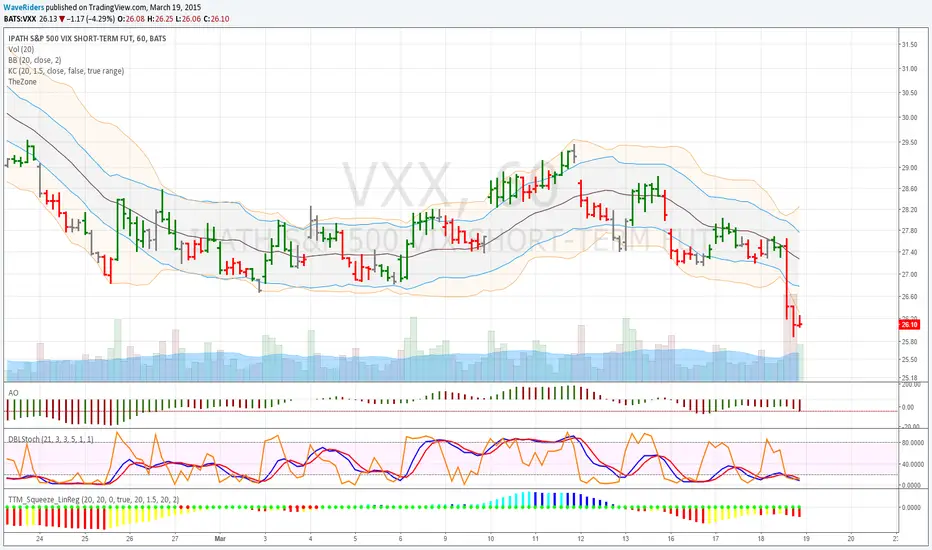The image size is (932, 550).
Task: Click the red 26.10 current price marker
Action: pyautogui.click(x=909, y=325)
